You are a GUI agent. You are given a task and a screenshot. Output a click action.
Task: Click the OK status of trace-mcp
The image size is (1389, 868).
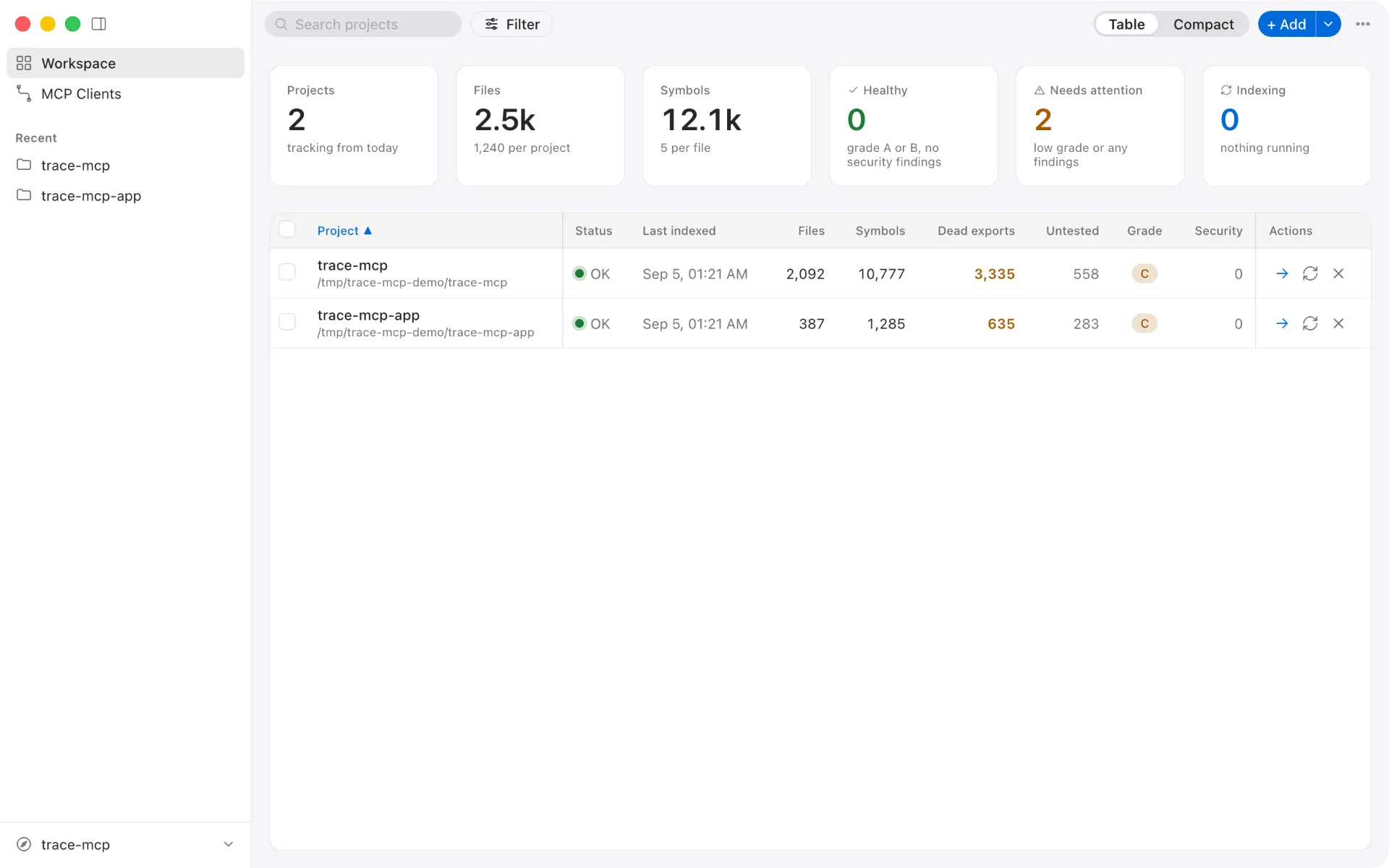[x=591, y=273]
